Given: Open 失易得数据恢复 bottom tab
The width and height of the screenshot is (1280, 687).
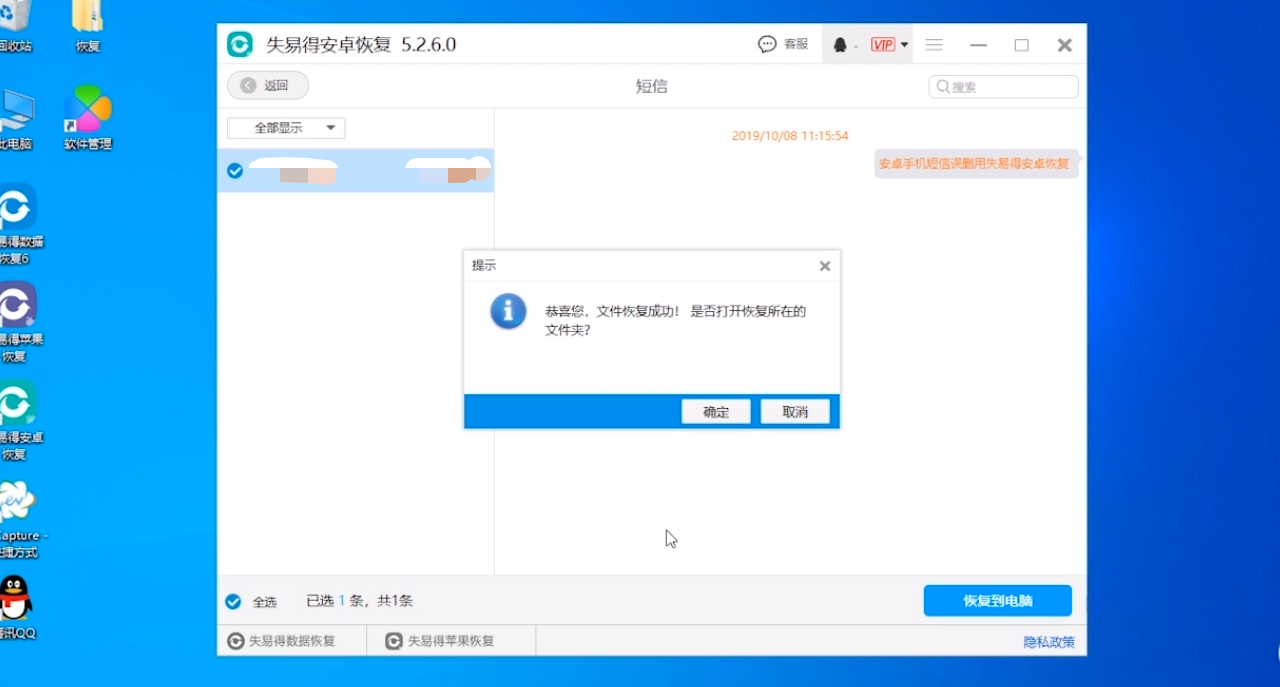Looking at the screenshot, I should pyautogui.click(x=292, y=641).
